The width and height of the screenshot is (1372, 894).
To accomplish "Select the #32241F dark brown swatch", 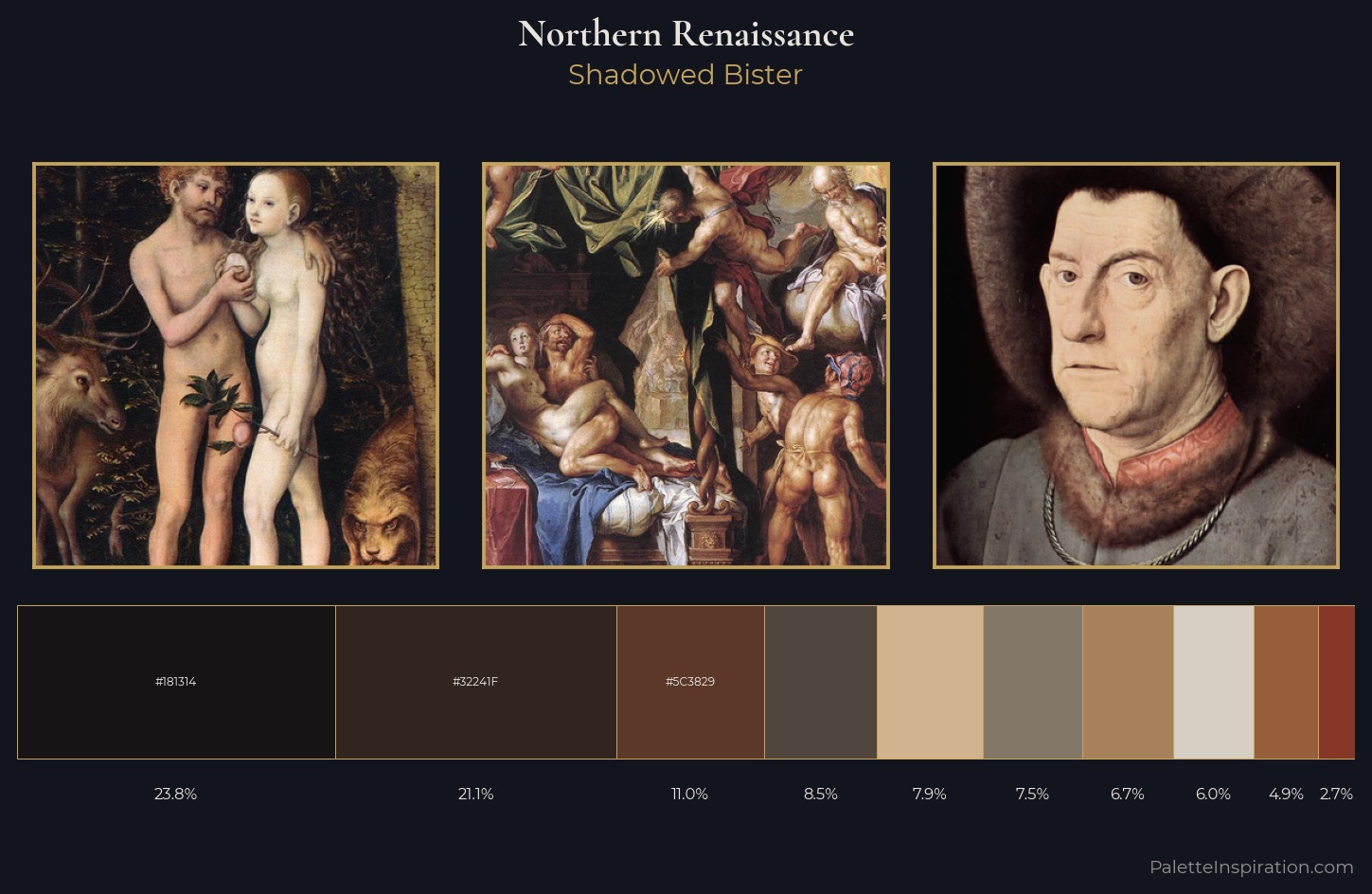I will pyautogui.click(x=476, y=682).
